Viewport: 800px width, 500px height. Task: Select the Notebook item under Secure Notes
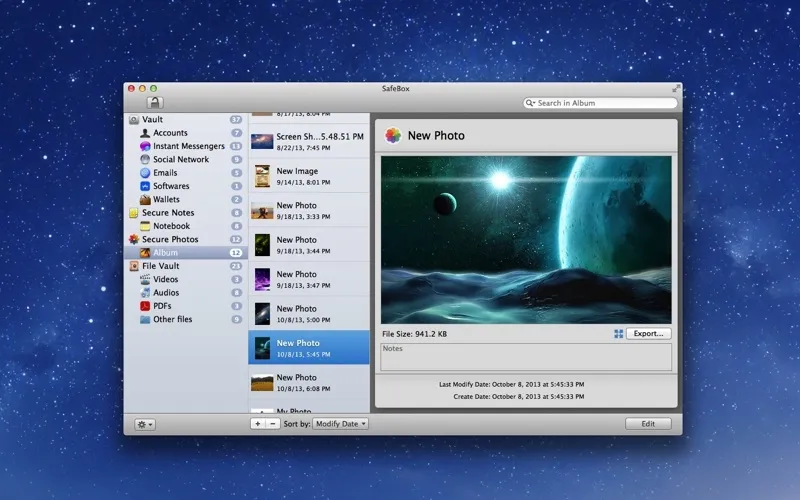[x=172, y=226]
